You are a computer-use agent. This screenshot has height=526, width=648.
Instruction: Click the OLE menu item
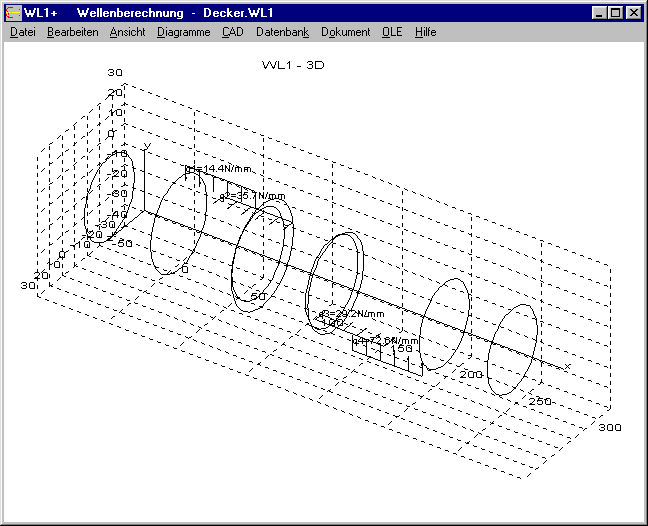(391, 32)
